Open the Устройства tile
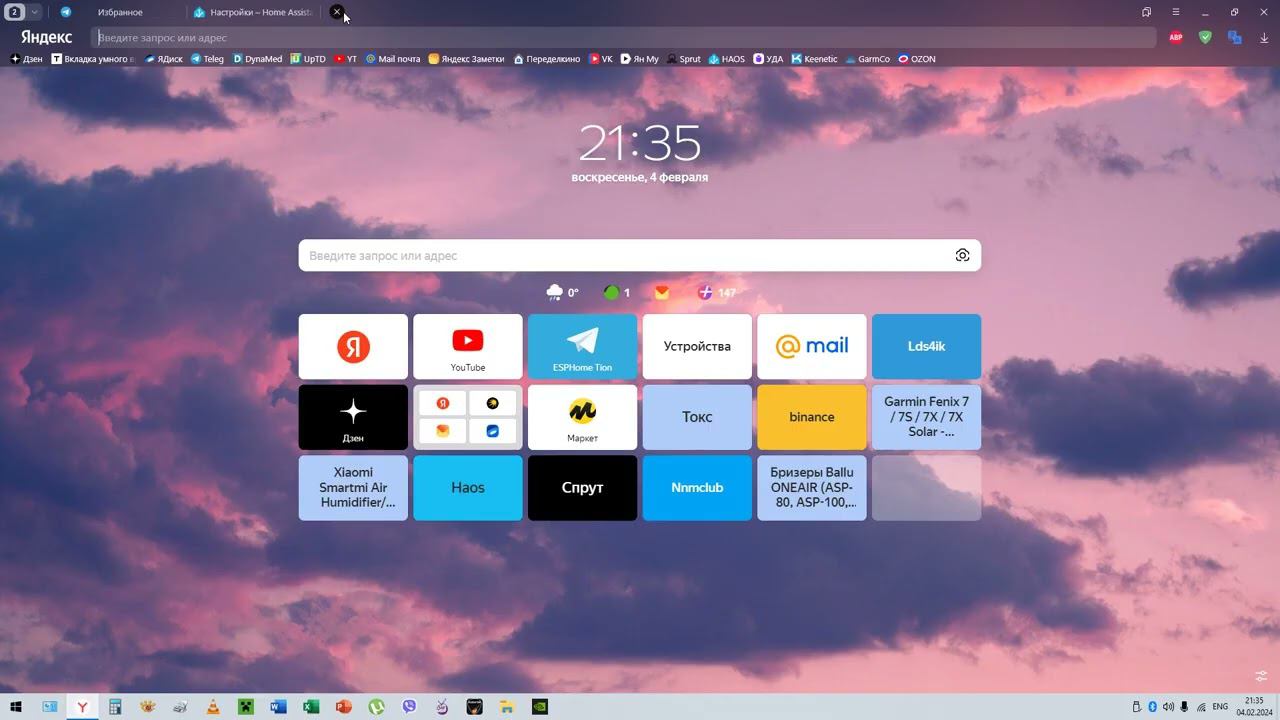Image resolution: width=1280 pixels, height=720 pixels. pyautogui.click(x=697, y=347)
